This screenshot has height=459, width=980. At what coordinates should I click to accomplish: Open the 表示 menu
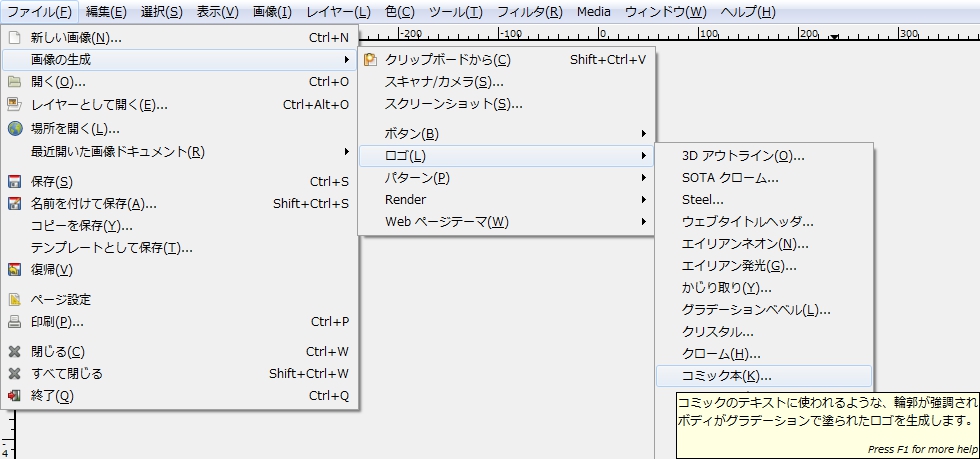coord(218,12)
